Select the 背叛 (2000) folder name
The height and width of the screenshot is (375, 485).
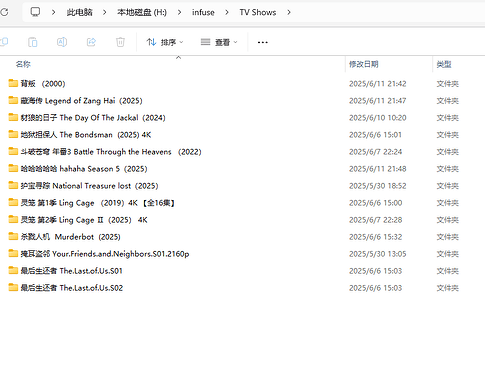tap(43, 83)
